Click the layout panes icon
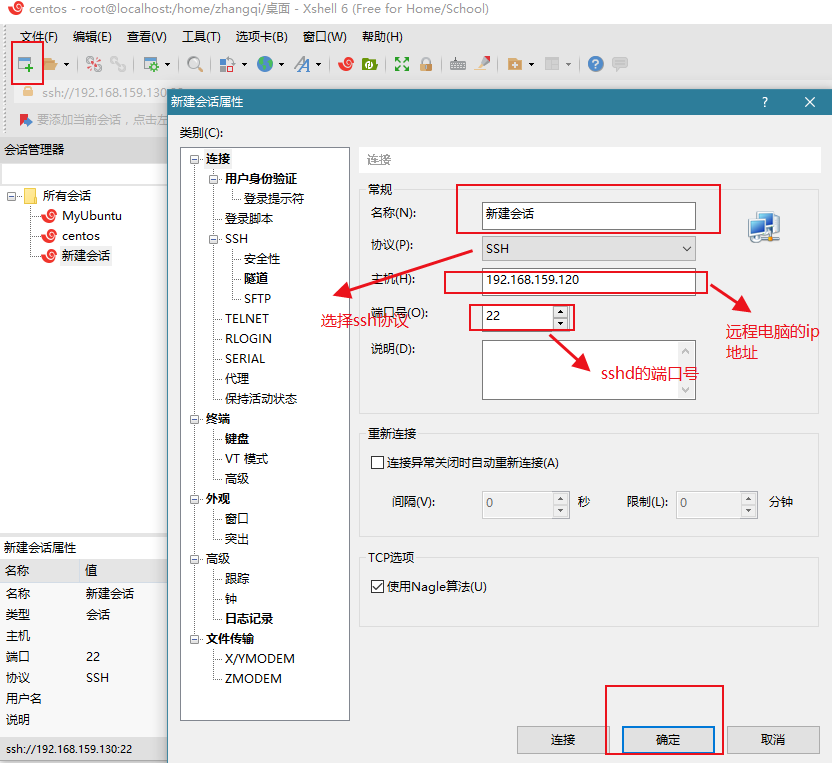 (x=552, y=64)
